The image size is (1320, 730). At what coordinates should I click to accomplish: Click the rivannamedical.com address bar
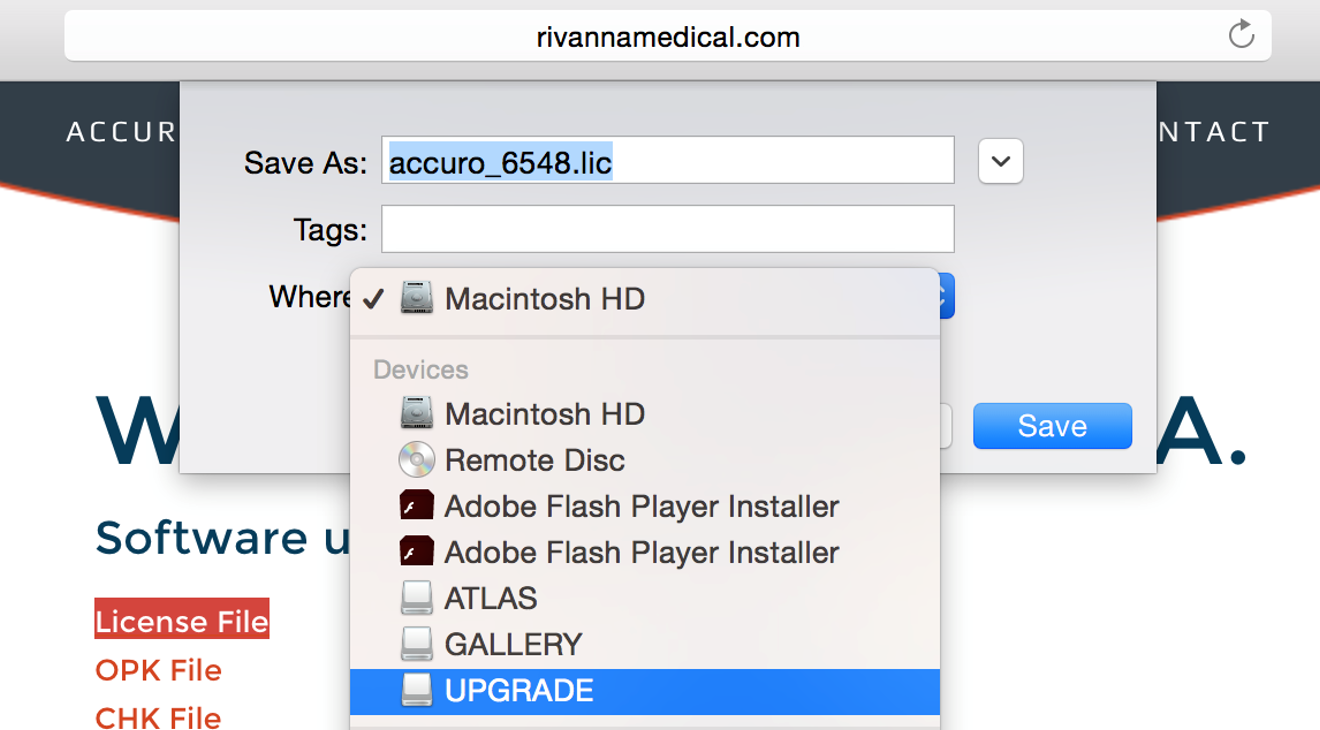(668, 36)
